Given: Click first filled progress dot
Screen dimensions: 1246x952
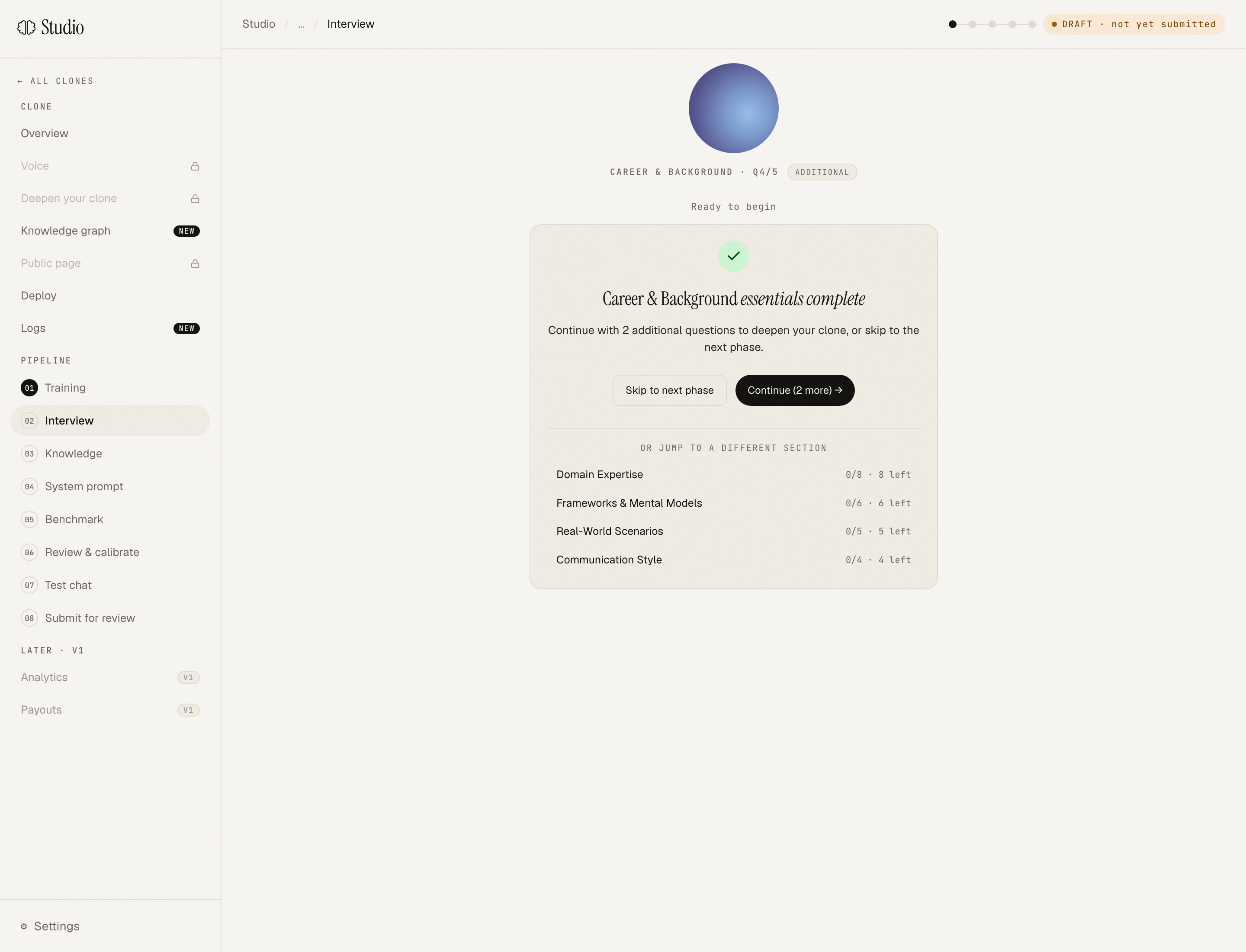Looking at the screenshot, I should coord(953,24).
